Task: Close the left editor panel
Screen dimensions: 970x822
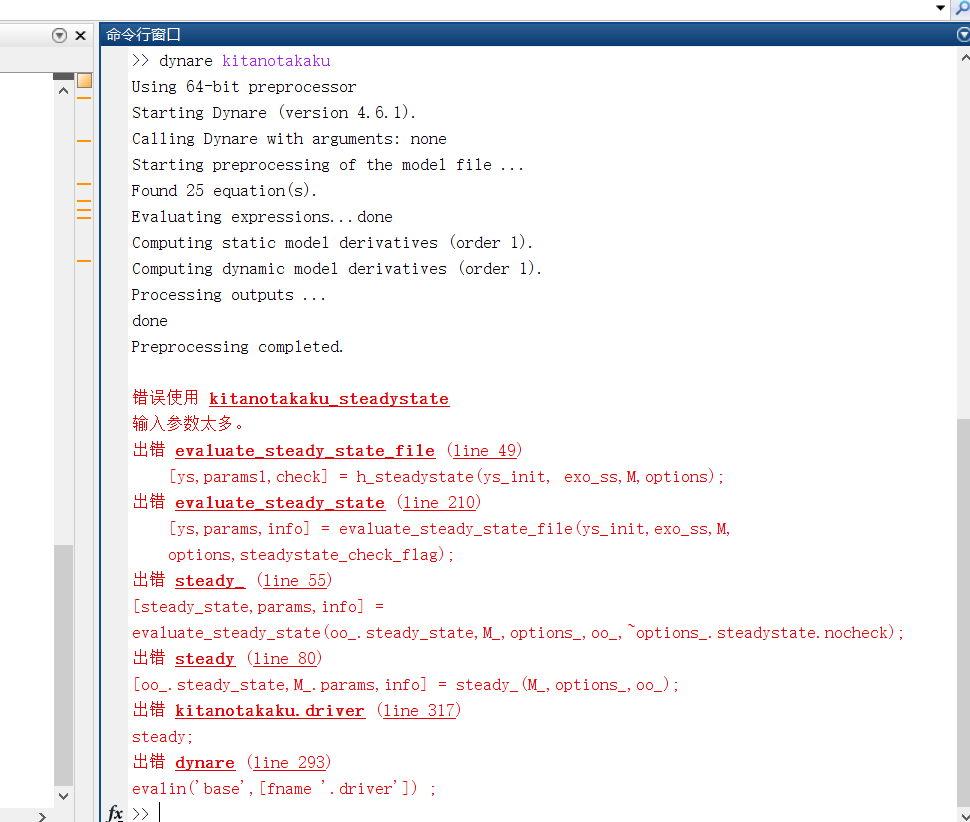Action: 81,35
